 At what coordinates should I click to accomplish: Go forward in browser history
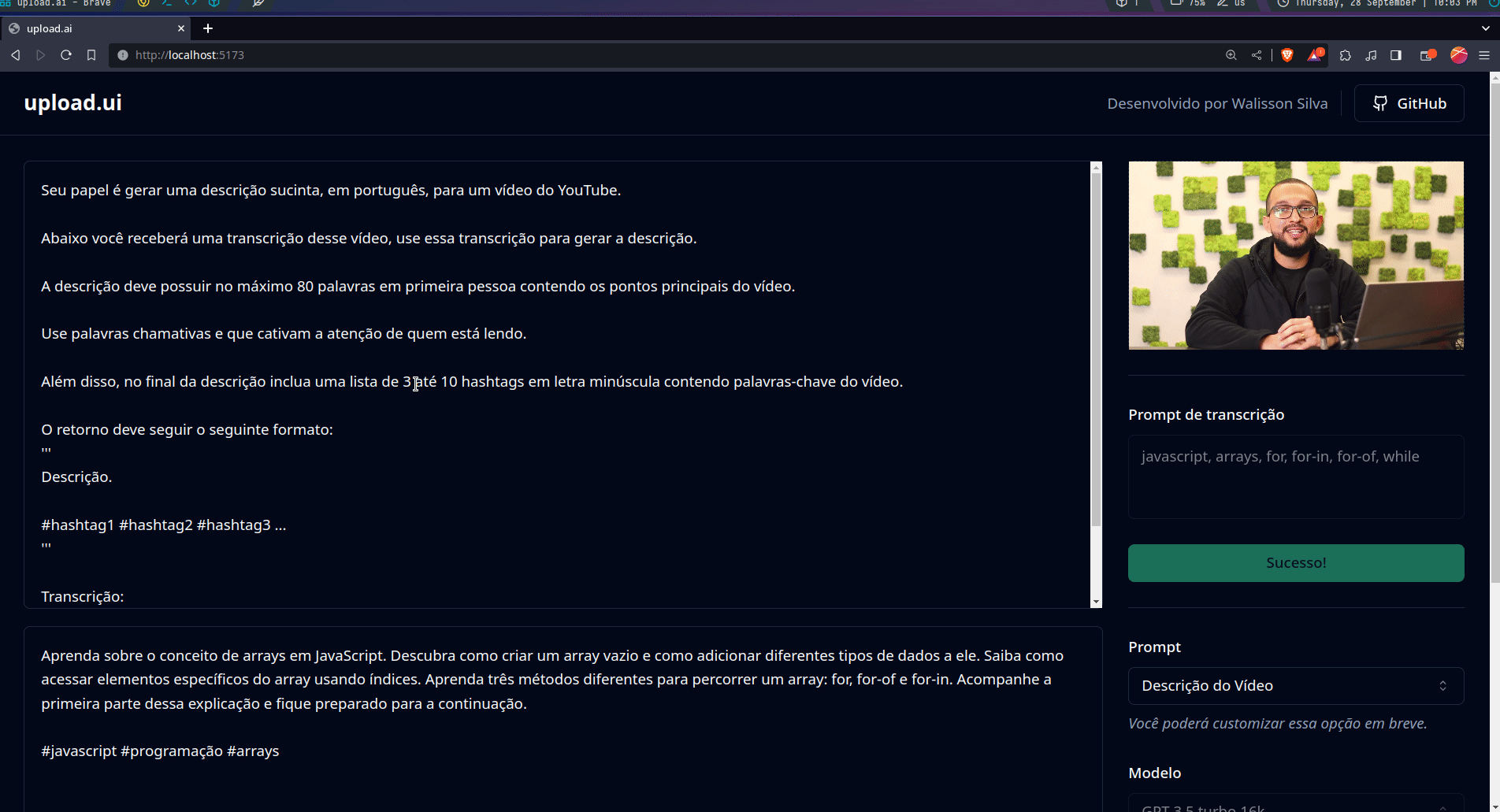tap(41, 55)
